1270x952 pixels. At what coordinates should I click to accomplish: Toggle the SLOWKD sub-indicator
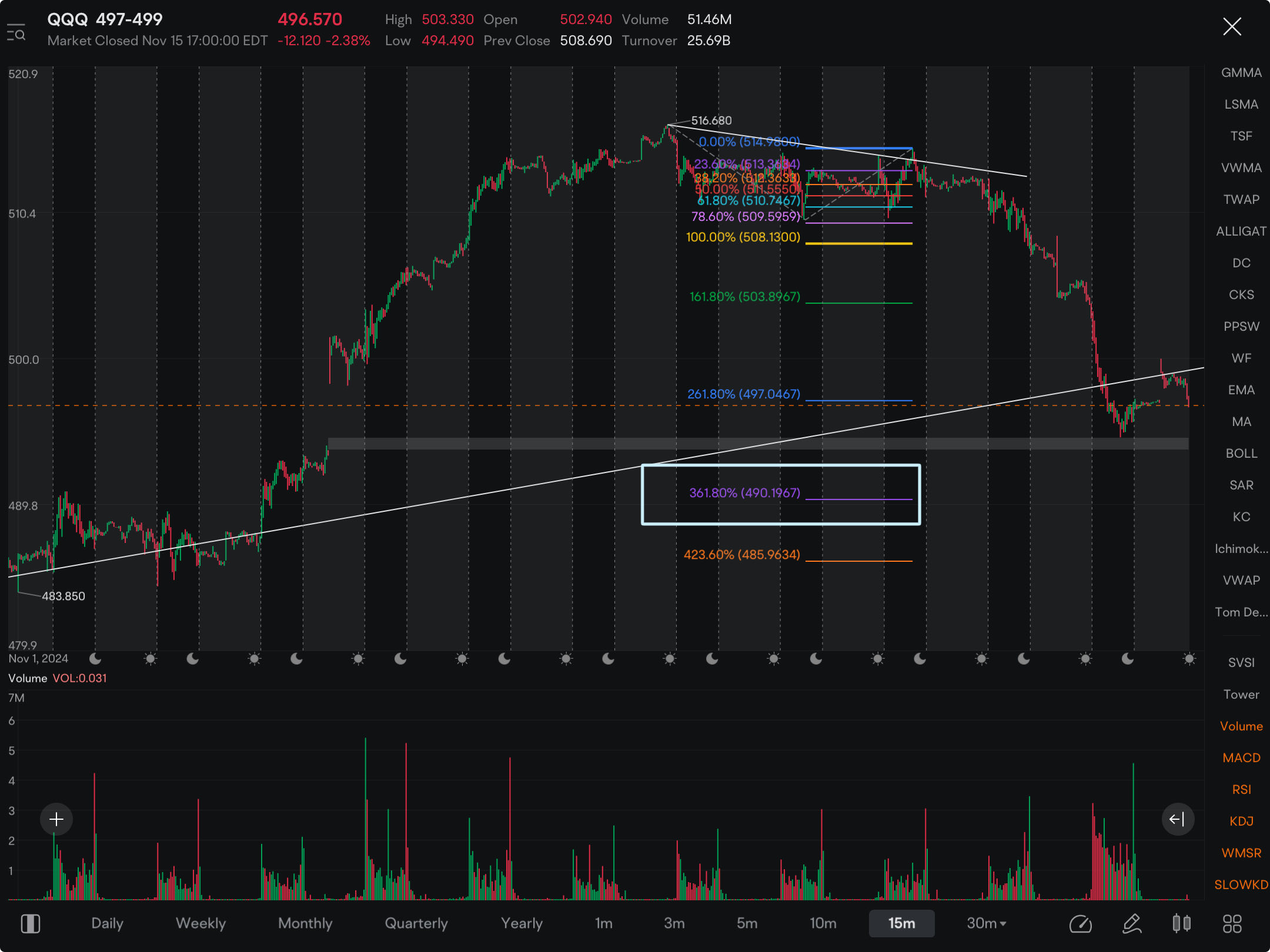coord(1241,884)
